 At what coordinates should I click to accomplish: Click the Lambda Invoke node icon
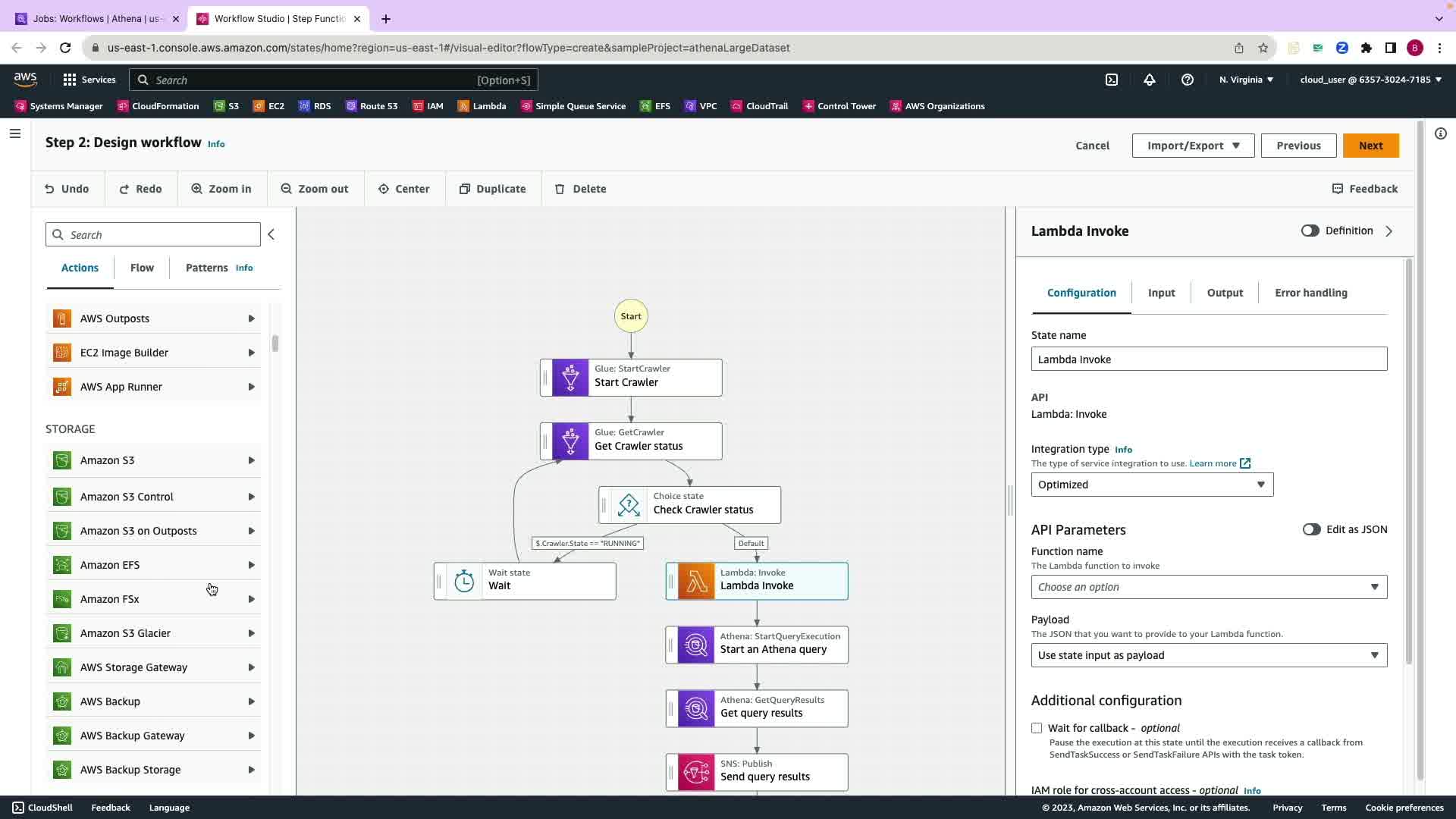pyautogui.click(x=695, y=582)
